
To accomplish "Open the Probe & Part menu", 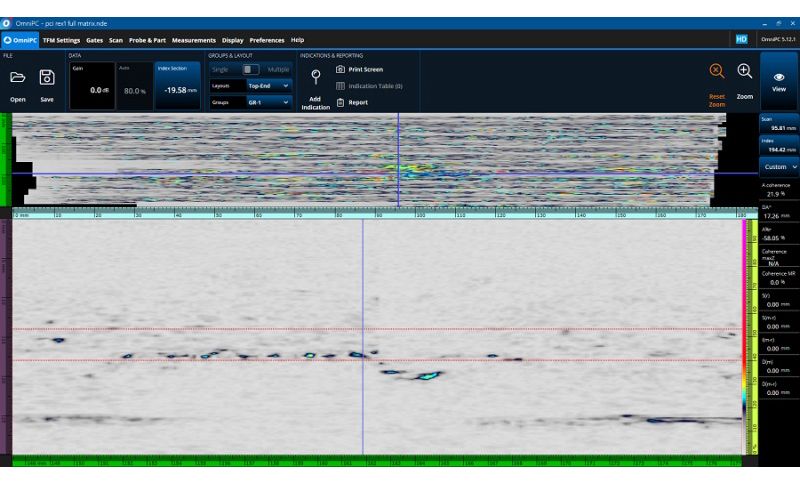I will pyautogui.click(x=147, y=40).
